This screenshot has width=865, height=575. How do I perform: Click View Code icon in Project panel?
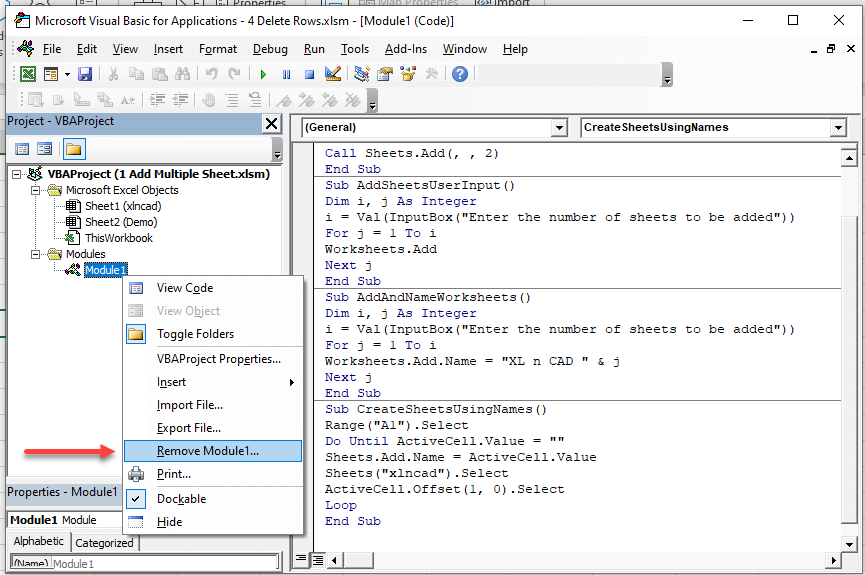[x=22, y=149]
